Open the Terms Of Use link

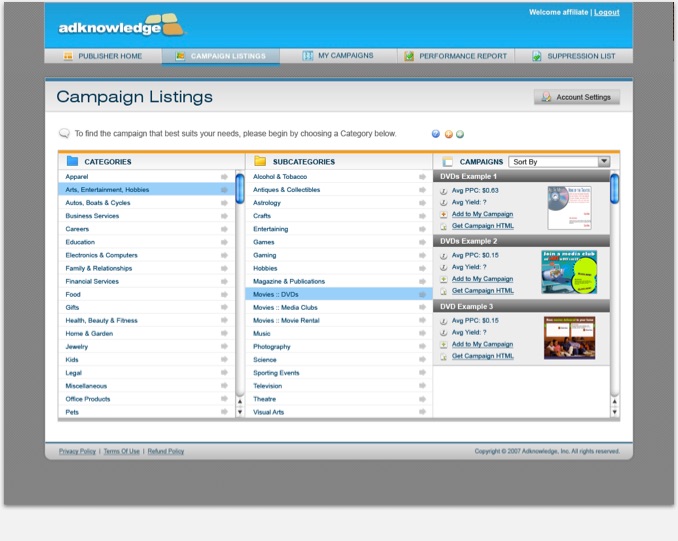point(122,451)
